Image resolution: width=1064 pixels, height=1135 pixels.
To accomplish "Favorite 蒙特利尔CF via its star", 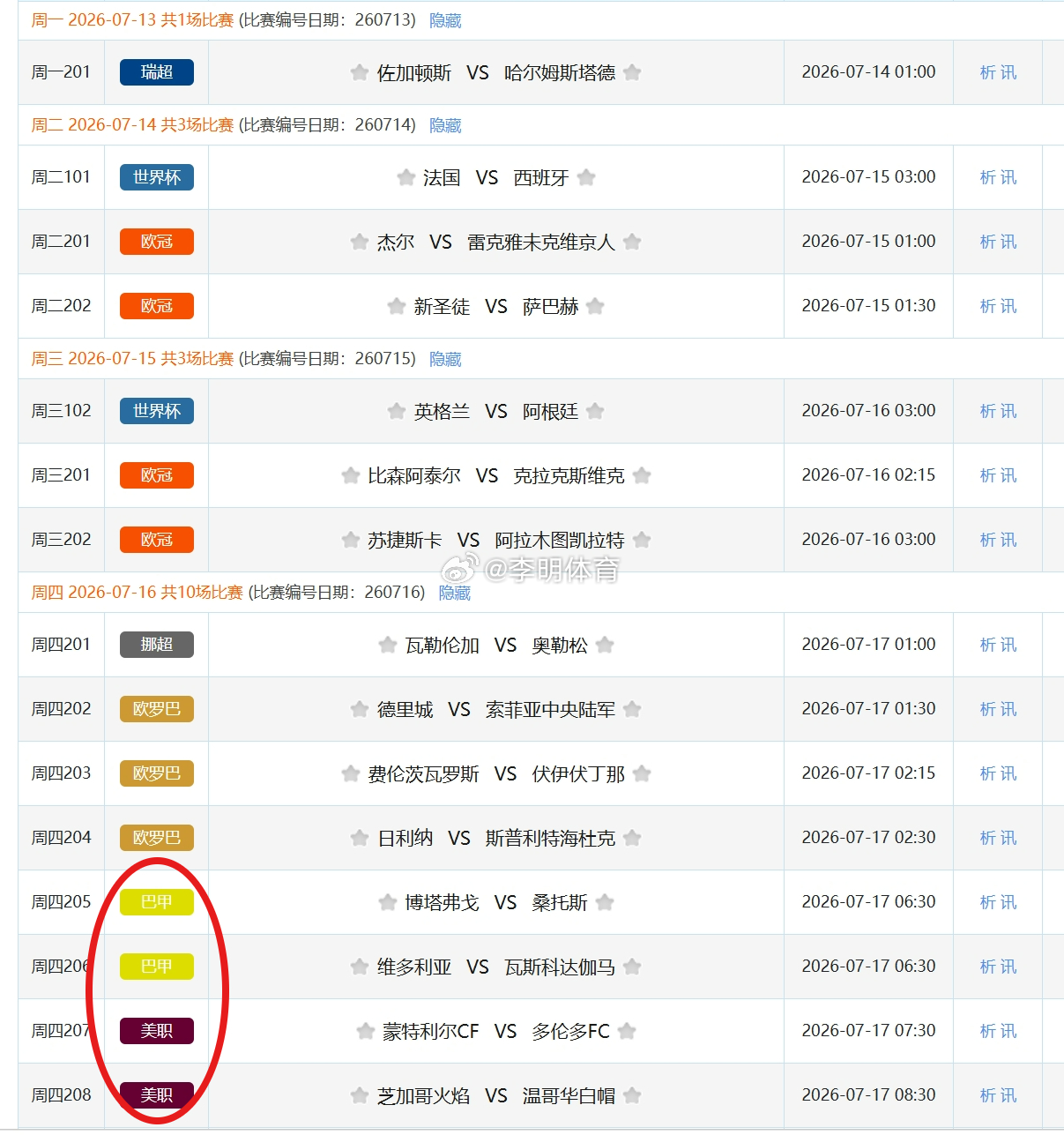I will (366, 1031).
